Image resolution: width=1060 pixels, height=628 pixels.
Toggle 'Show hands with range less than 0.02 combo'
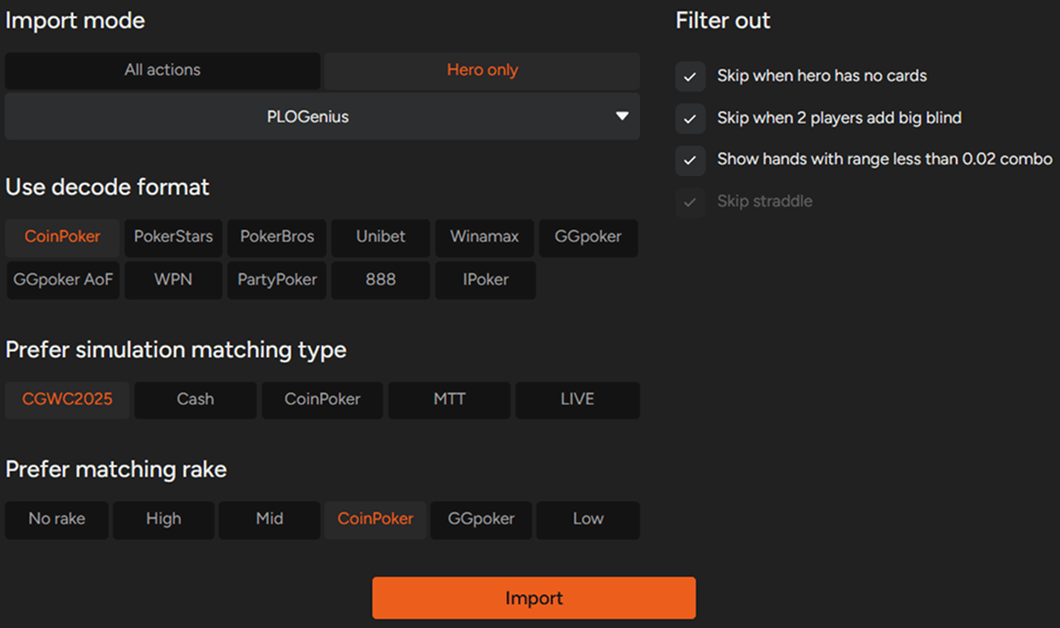[x=690, y=160]
